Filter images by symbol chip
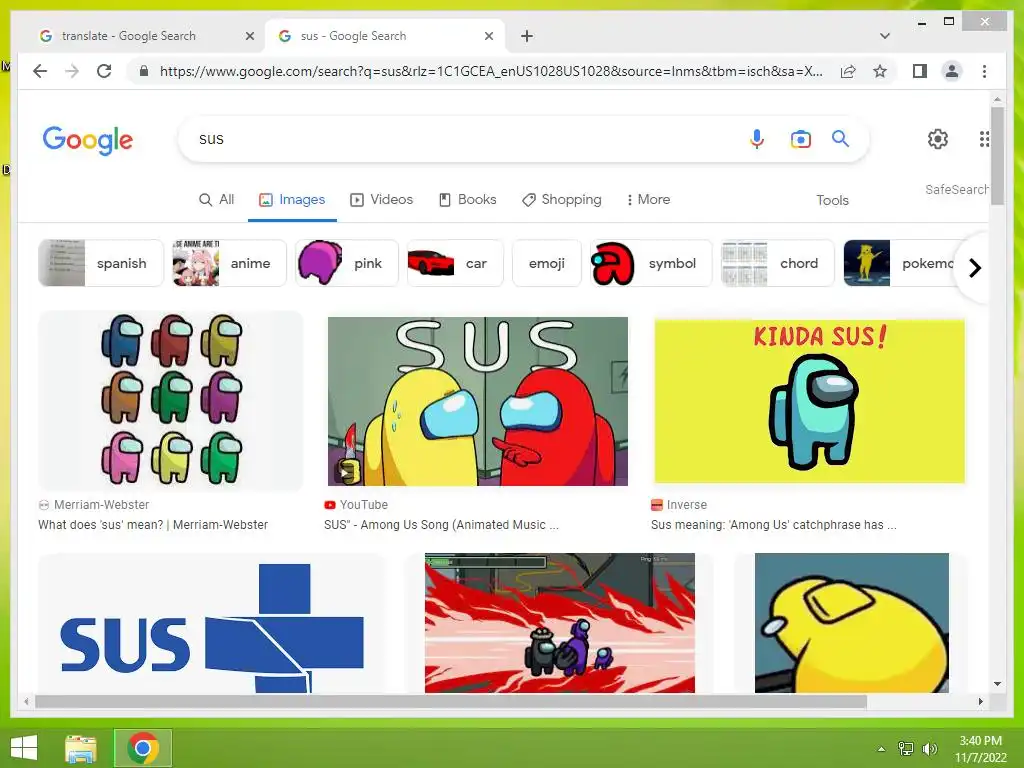 pos(650,263)
